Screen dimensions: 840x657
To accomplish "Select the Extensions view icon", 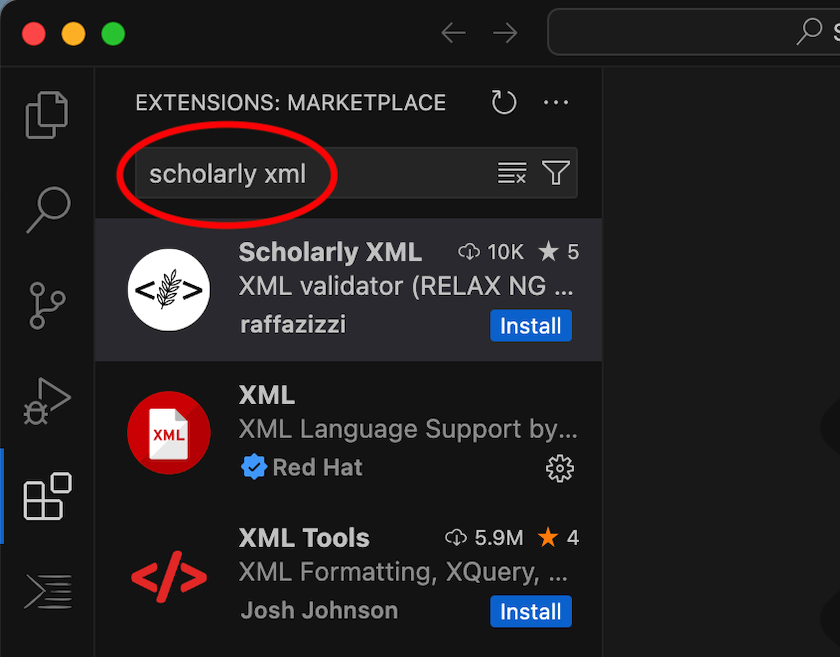I will [46, 496].
